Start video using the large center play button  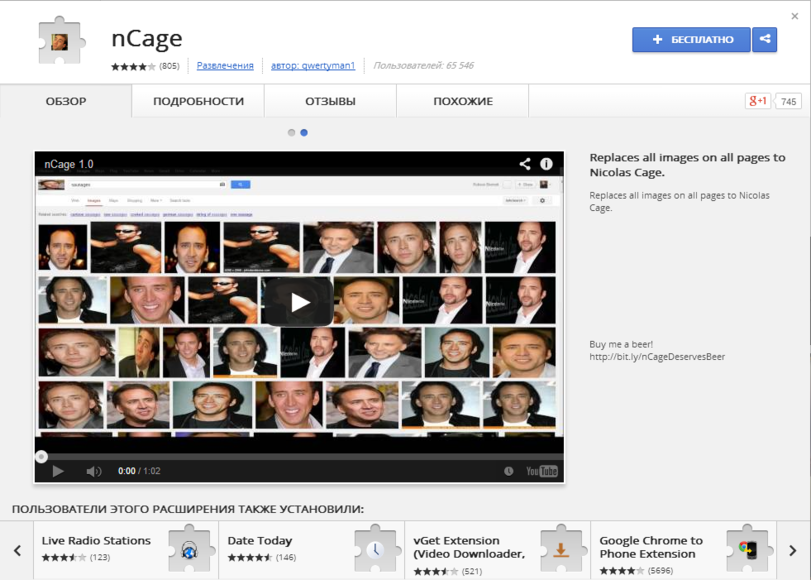pos(299,302)
